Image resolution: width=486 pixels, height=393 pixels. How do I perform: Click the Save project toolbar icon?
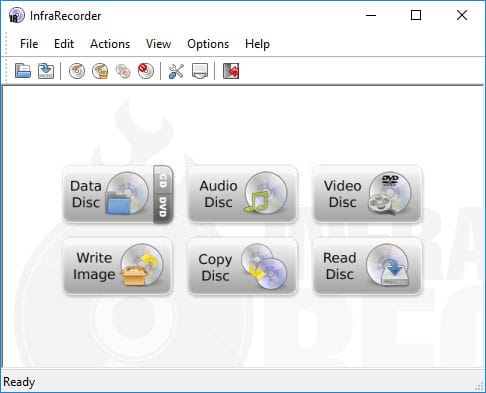click(x=46, y=71)
